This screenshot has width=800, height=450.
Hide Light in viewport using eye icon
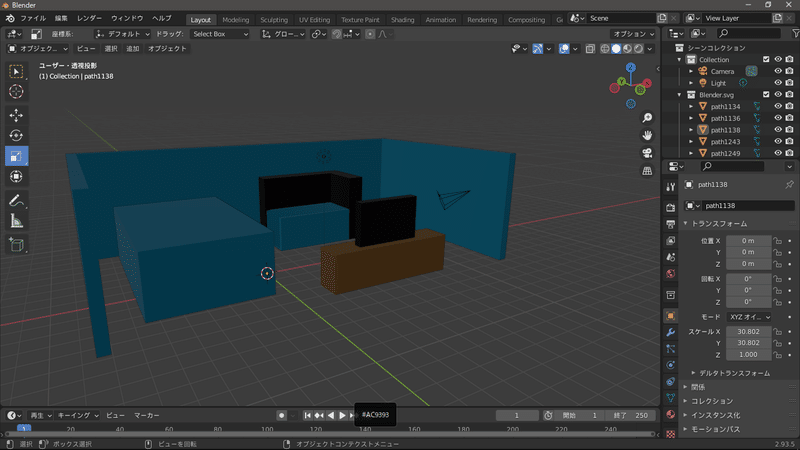[x=778, y=83]
